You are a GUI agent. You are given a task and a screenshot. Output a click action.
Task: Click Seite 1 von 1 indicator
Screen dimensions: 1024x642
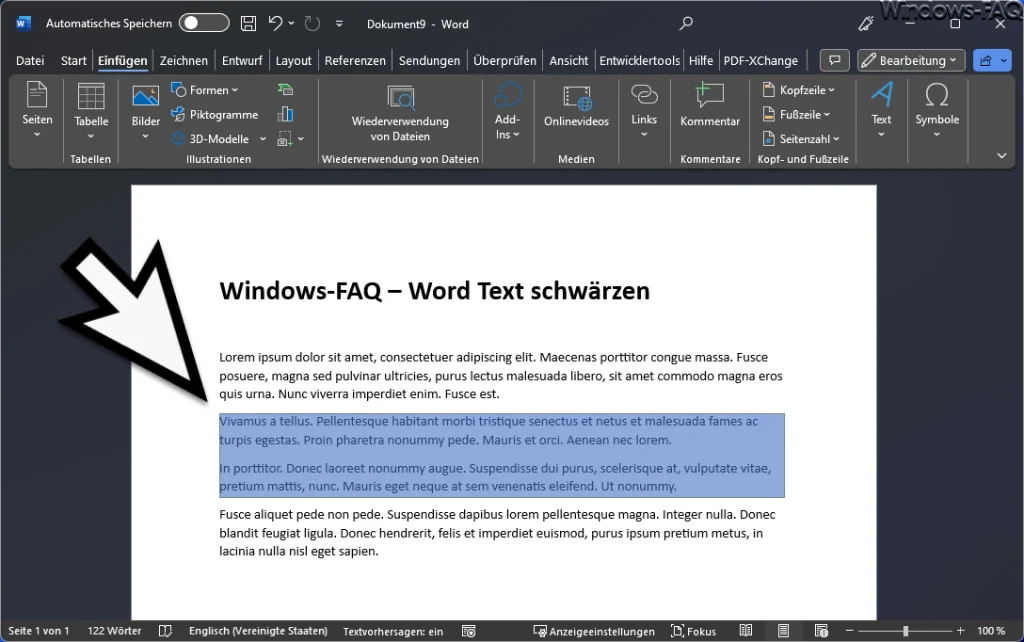[x=39, y=631]
